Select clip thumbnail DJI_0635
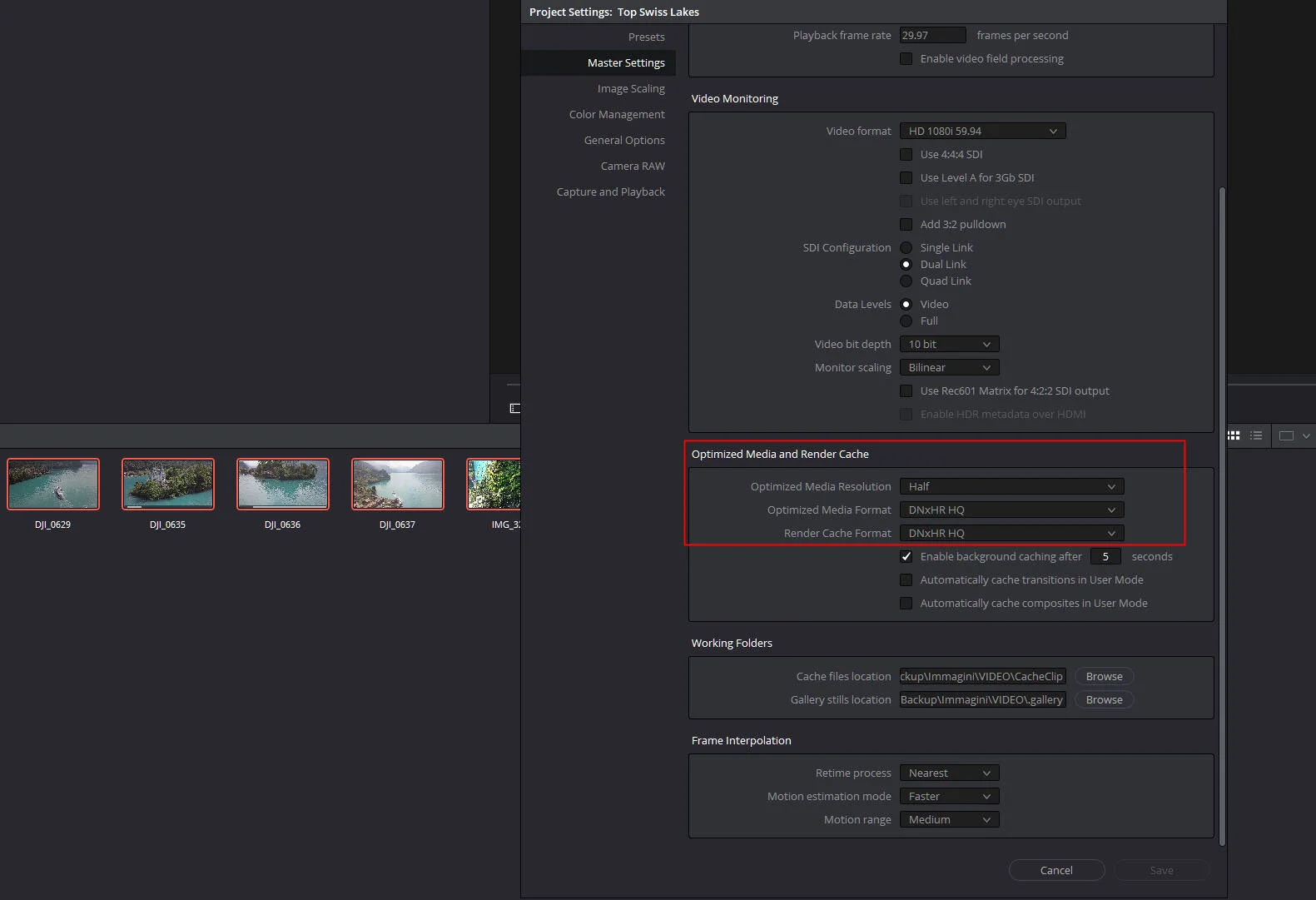This screenshot has width=1316, height=900. pyautogui.click(x=168, y=484)
